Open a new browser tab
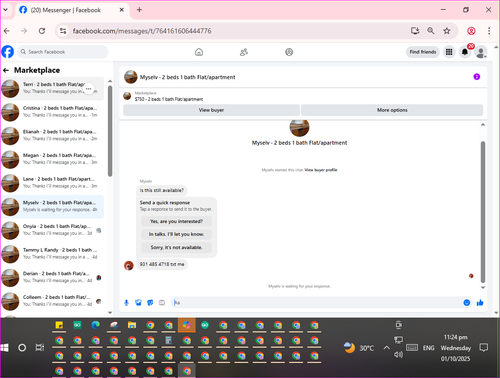 139,10
